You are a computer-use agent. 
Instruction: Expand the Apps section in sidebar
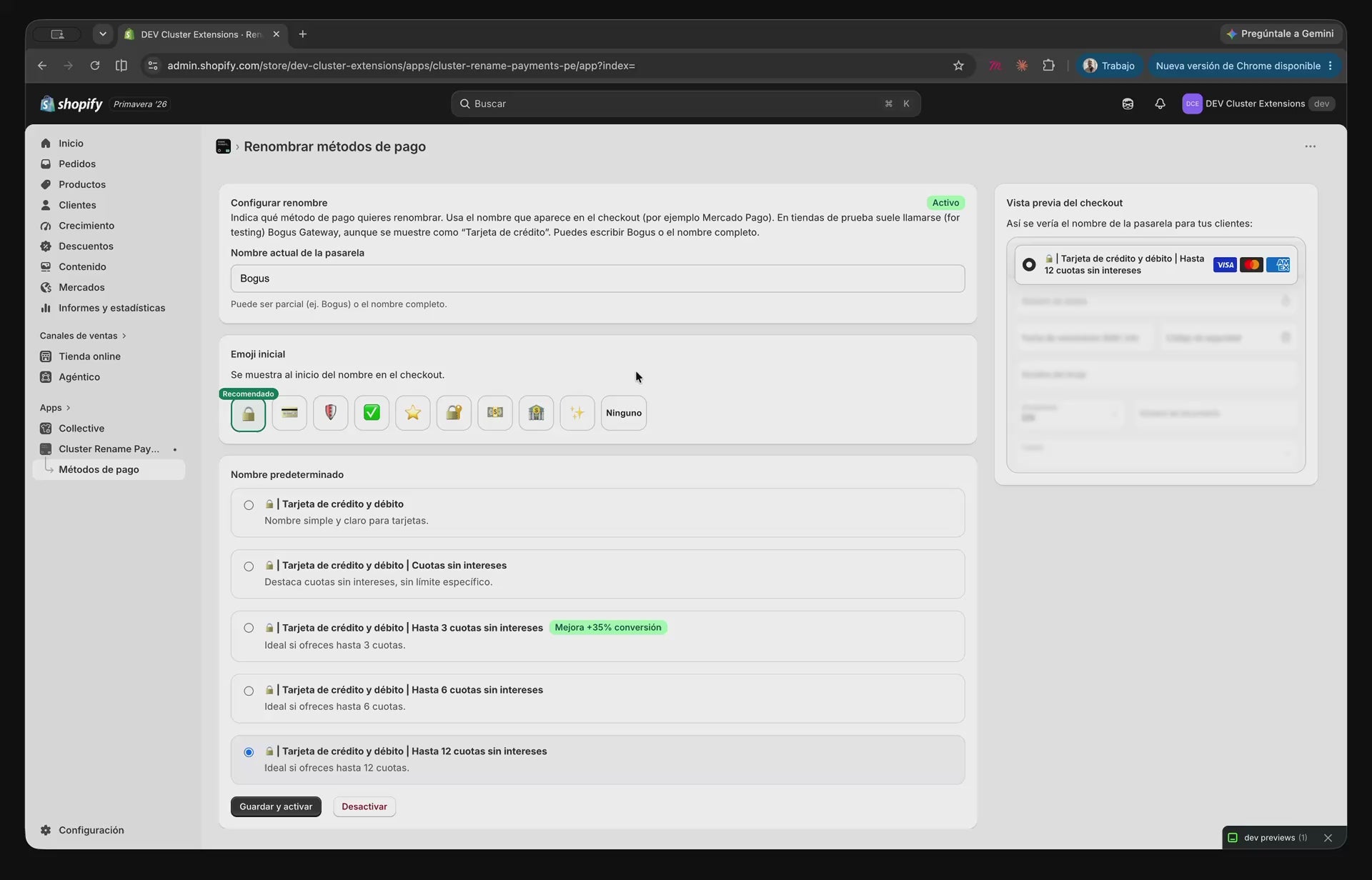(55, 408)
